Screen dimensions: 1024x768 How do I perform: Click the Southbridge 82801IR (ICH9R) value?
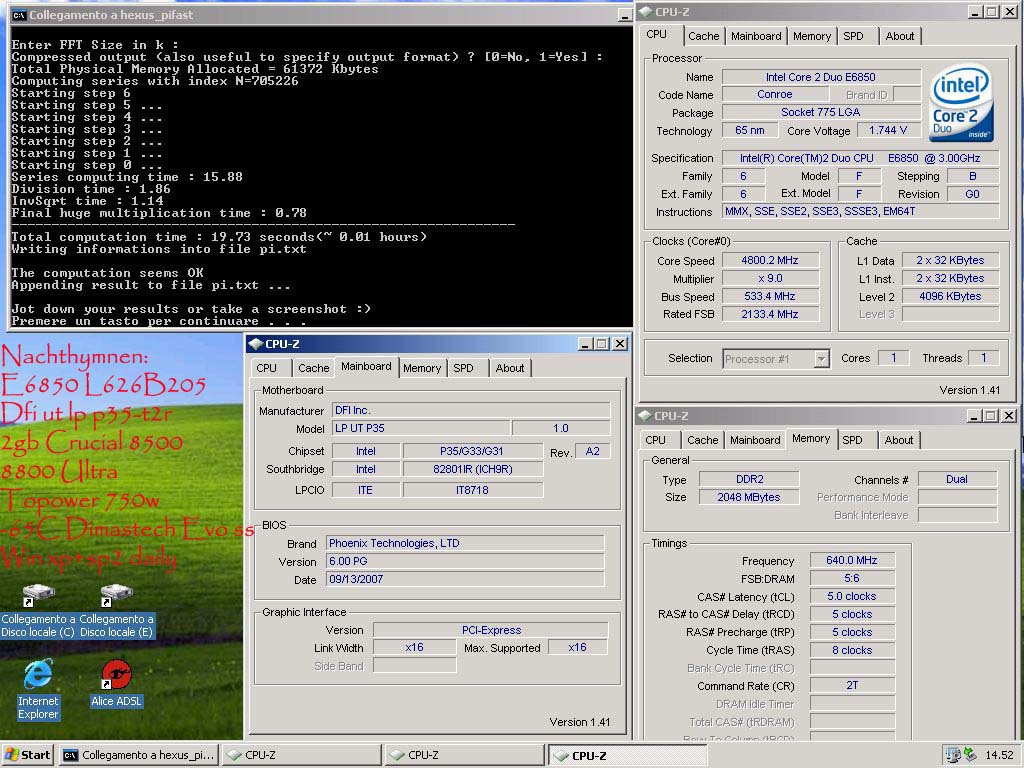[473, 469]
